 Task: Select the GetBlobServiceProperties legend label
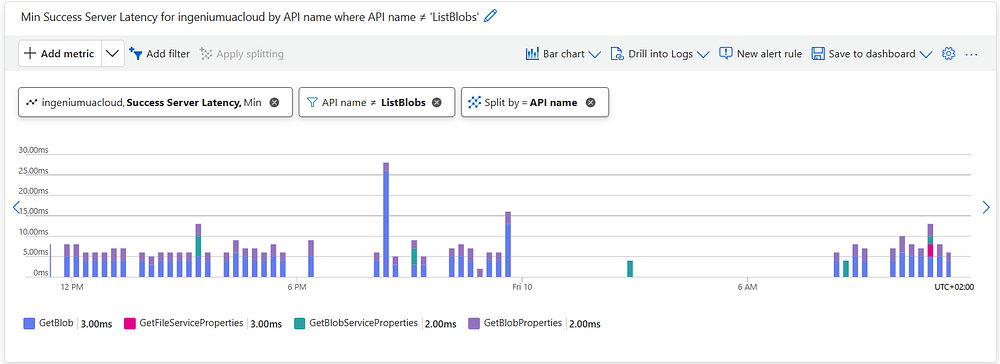click(364, 323)
